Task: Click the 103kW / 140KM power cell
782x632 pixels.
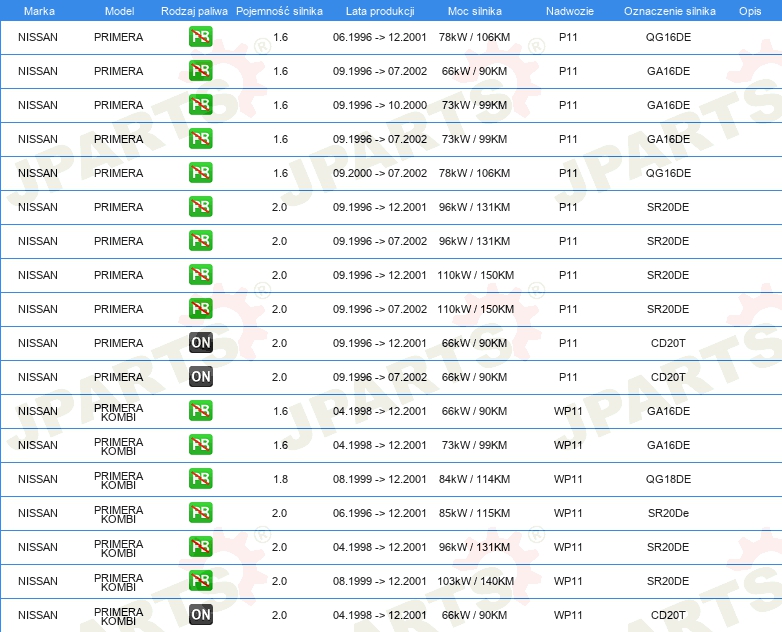Action: pos(475,581)
